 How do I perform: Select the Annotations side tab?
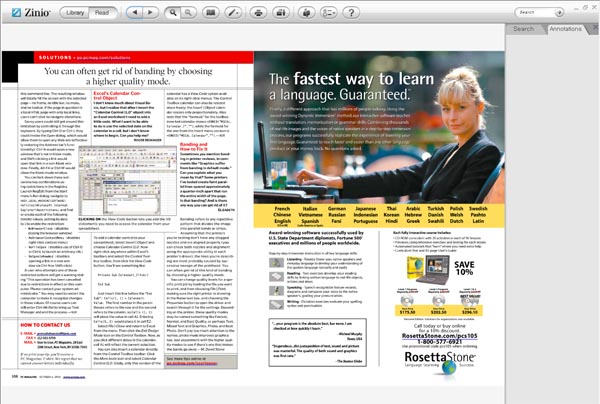pos(566,29)
